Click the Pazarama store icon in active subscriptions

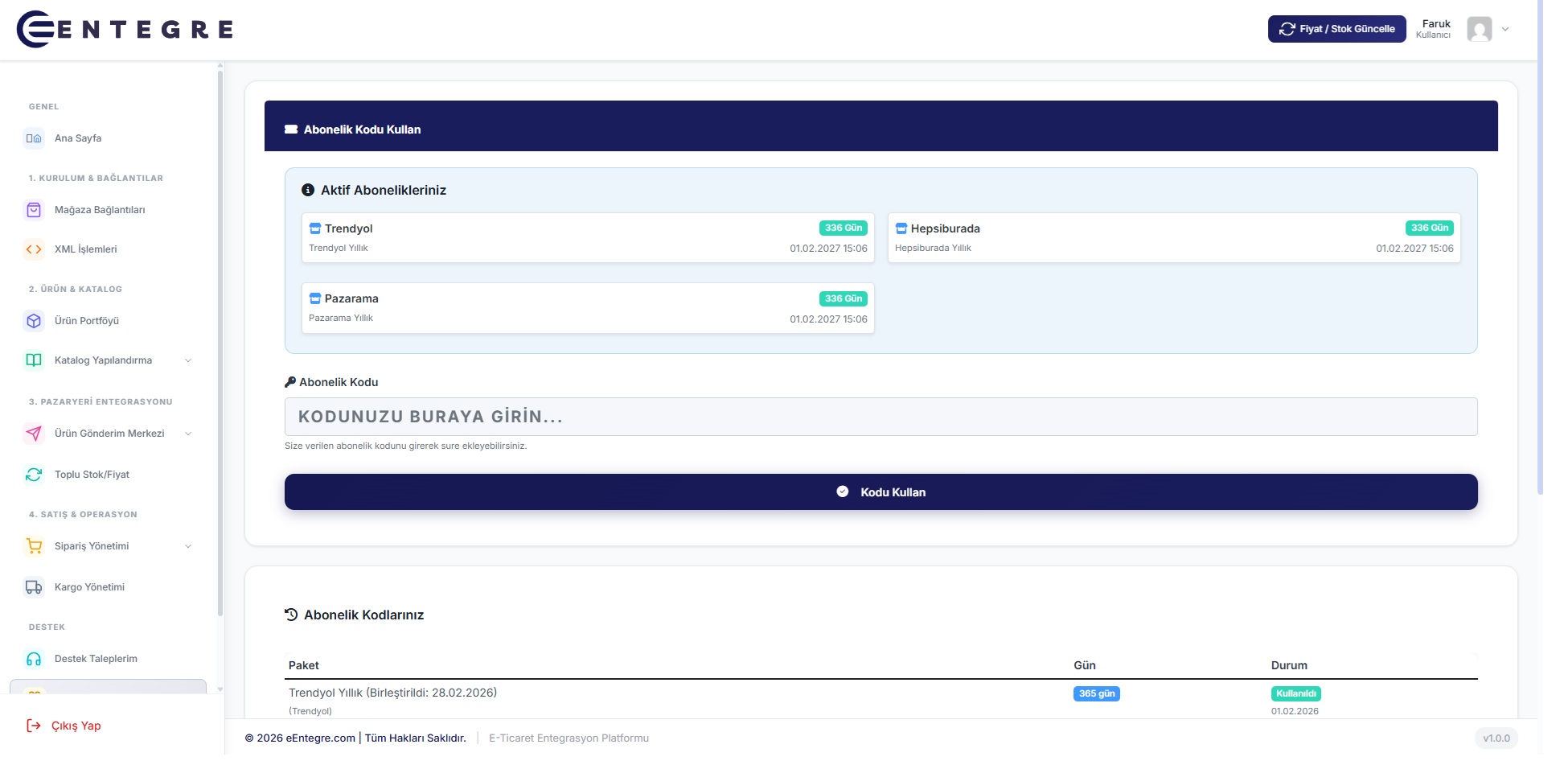click(x=315, y=298)
